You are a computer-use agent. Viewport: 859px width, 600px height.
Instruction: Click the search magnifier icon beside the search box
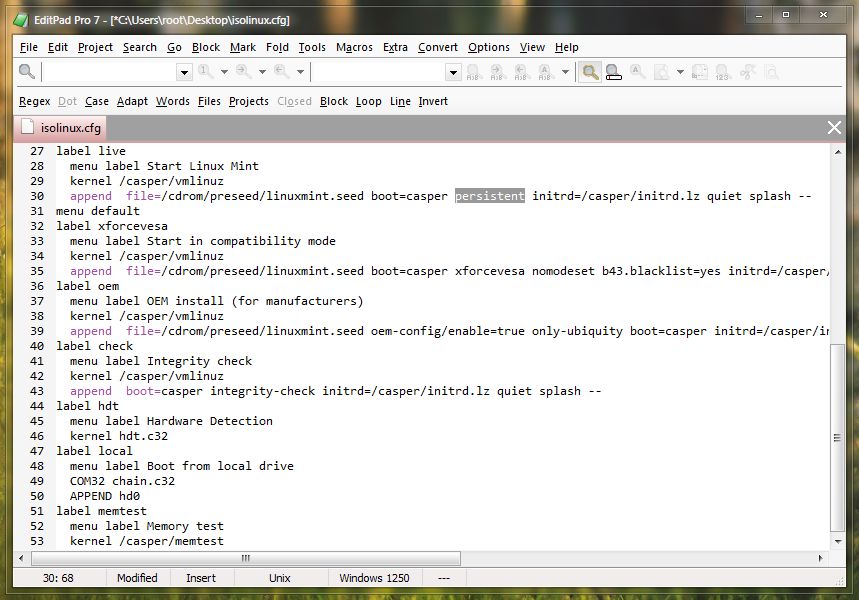point(26,72)
